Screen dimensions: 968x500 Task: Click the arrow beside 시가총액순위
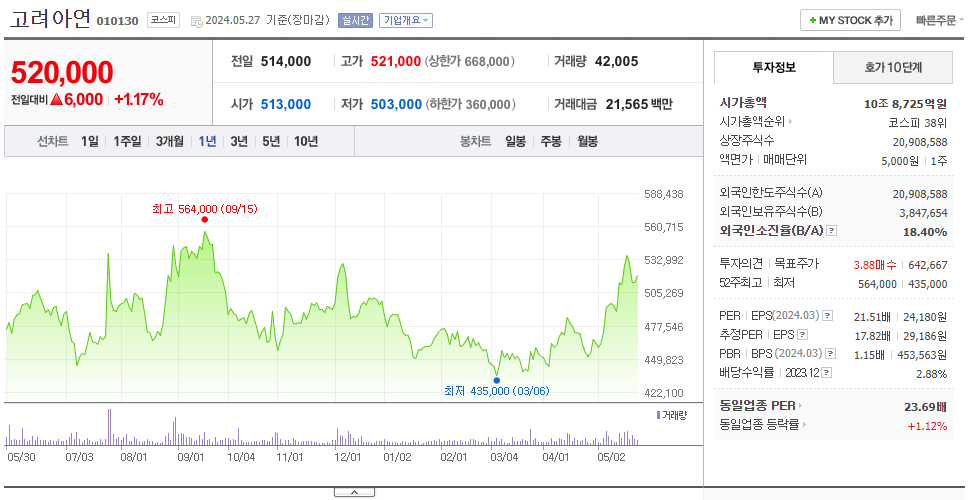point(790,122)
